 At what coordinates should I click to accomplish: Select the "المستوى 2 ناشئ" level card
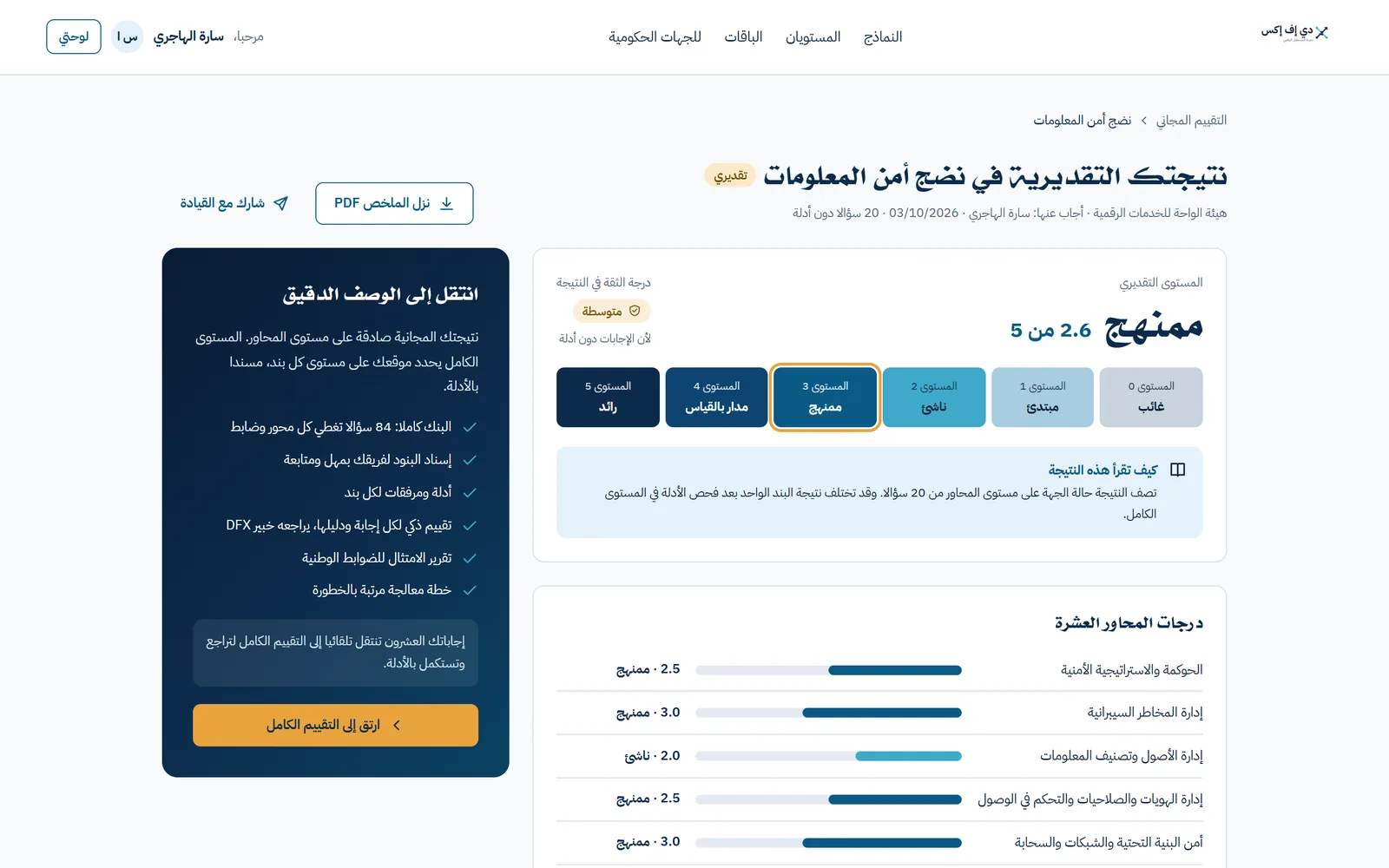tap(934, 398)
